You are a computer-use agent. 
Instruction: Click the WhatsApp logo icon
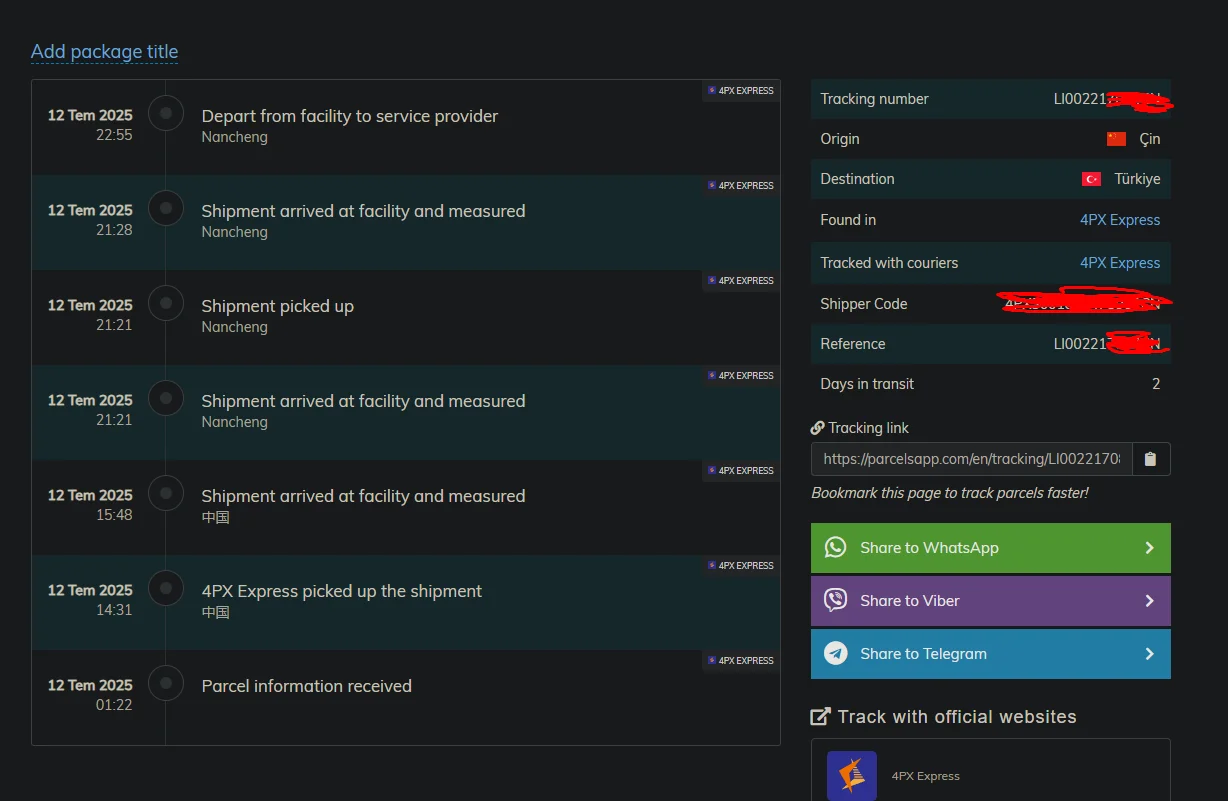click(835, 547)
